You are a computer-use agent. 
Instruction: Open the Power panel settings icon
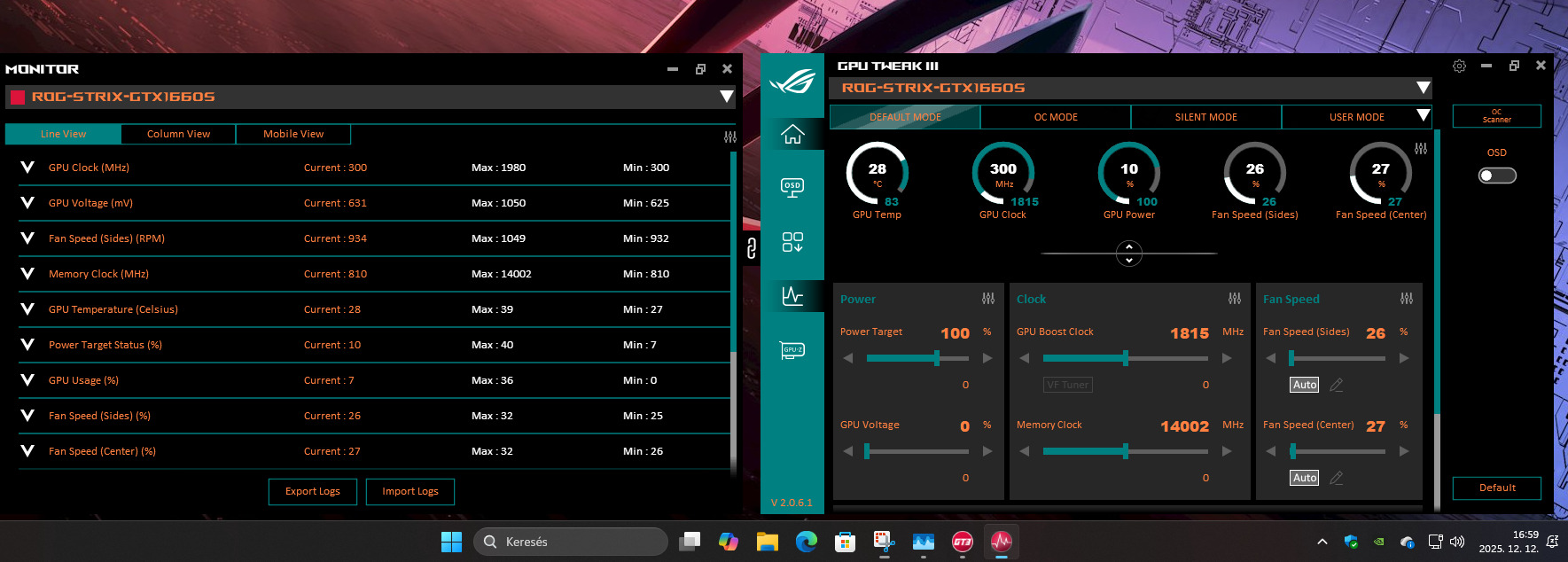[x=988, y=299]
